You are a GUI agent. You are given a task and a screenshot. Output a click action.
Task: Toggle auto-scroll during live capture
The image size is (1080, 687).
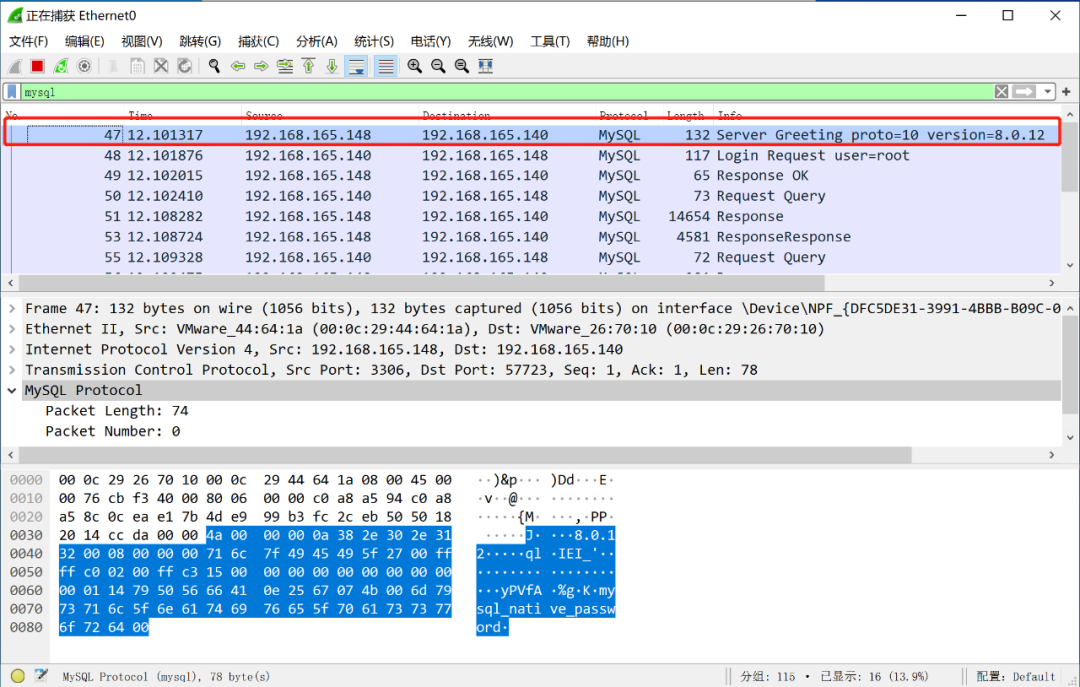point(356,66)
